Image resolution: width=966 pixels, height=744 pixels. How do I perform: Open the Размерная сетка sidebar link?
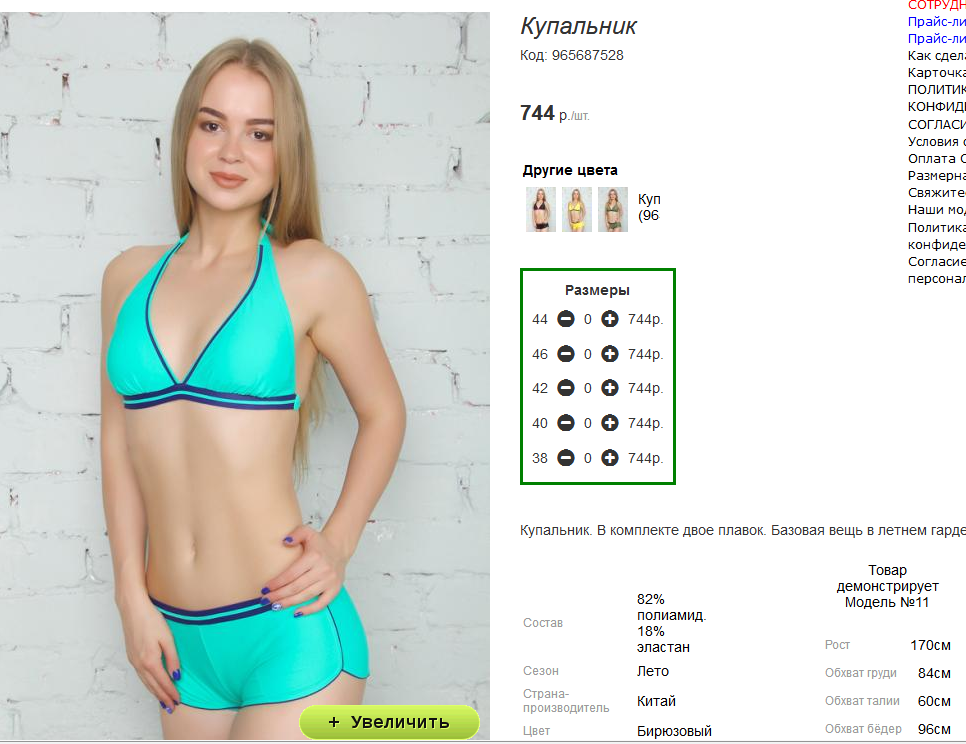coord(936,176)
